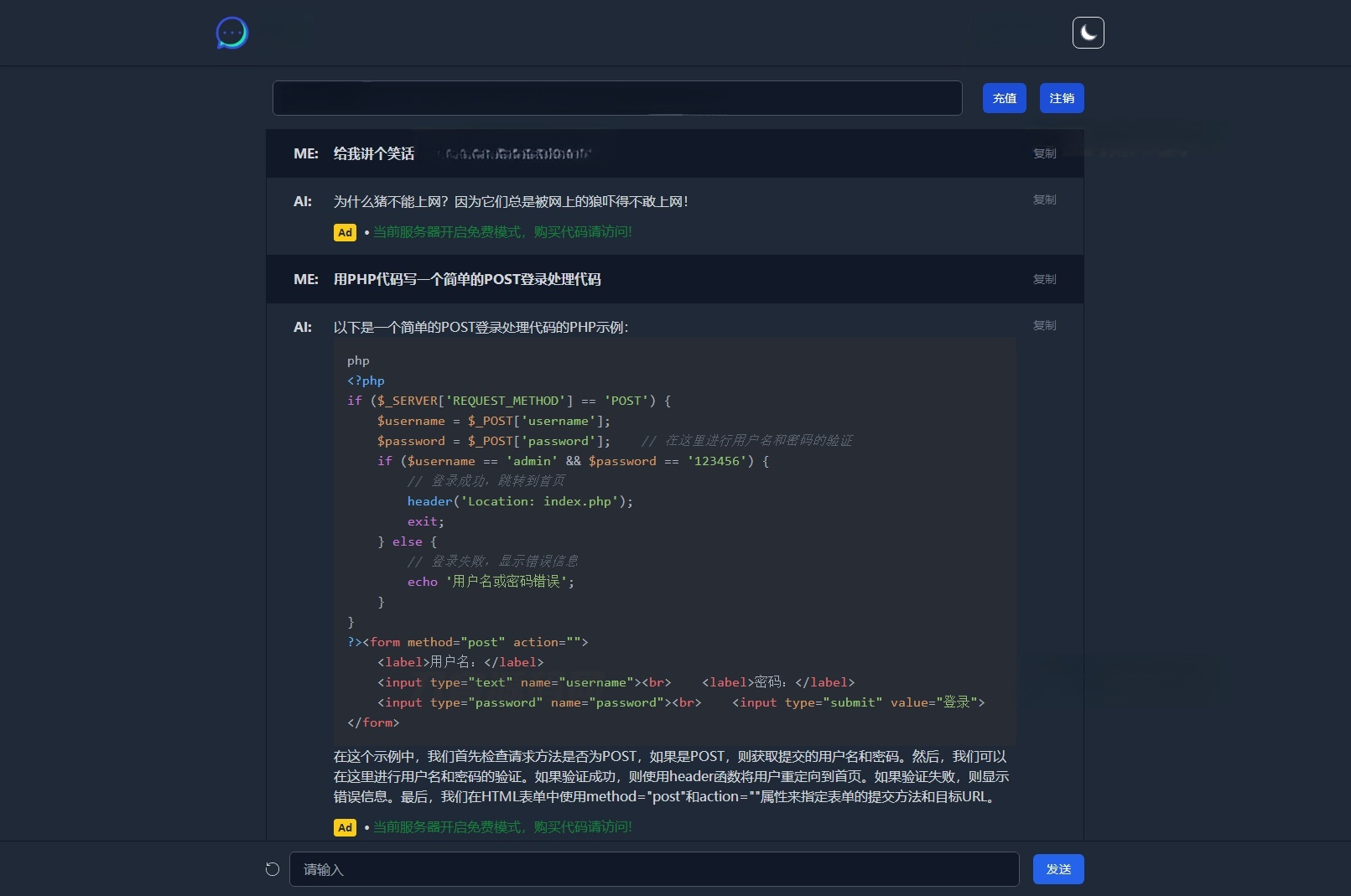Click 充值 to recharge the account
This screenshot has width=1351, height=896.
click(x=1004, y=98)
